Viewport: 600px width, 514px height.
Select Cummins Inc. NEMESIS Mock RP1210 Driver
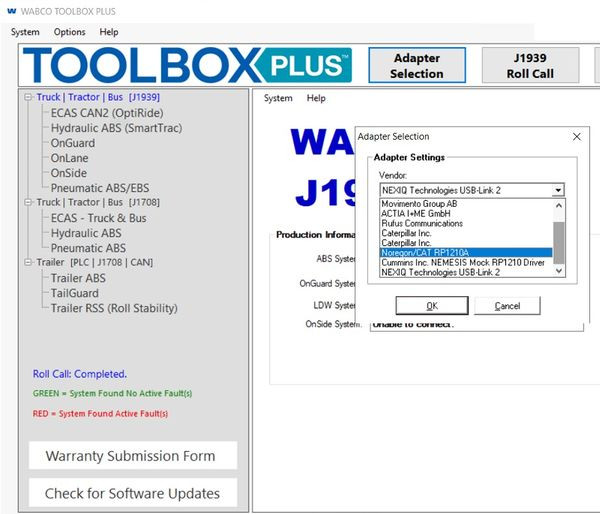click(x=465, y=262)
